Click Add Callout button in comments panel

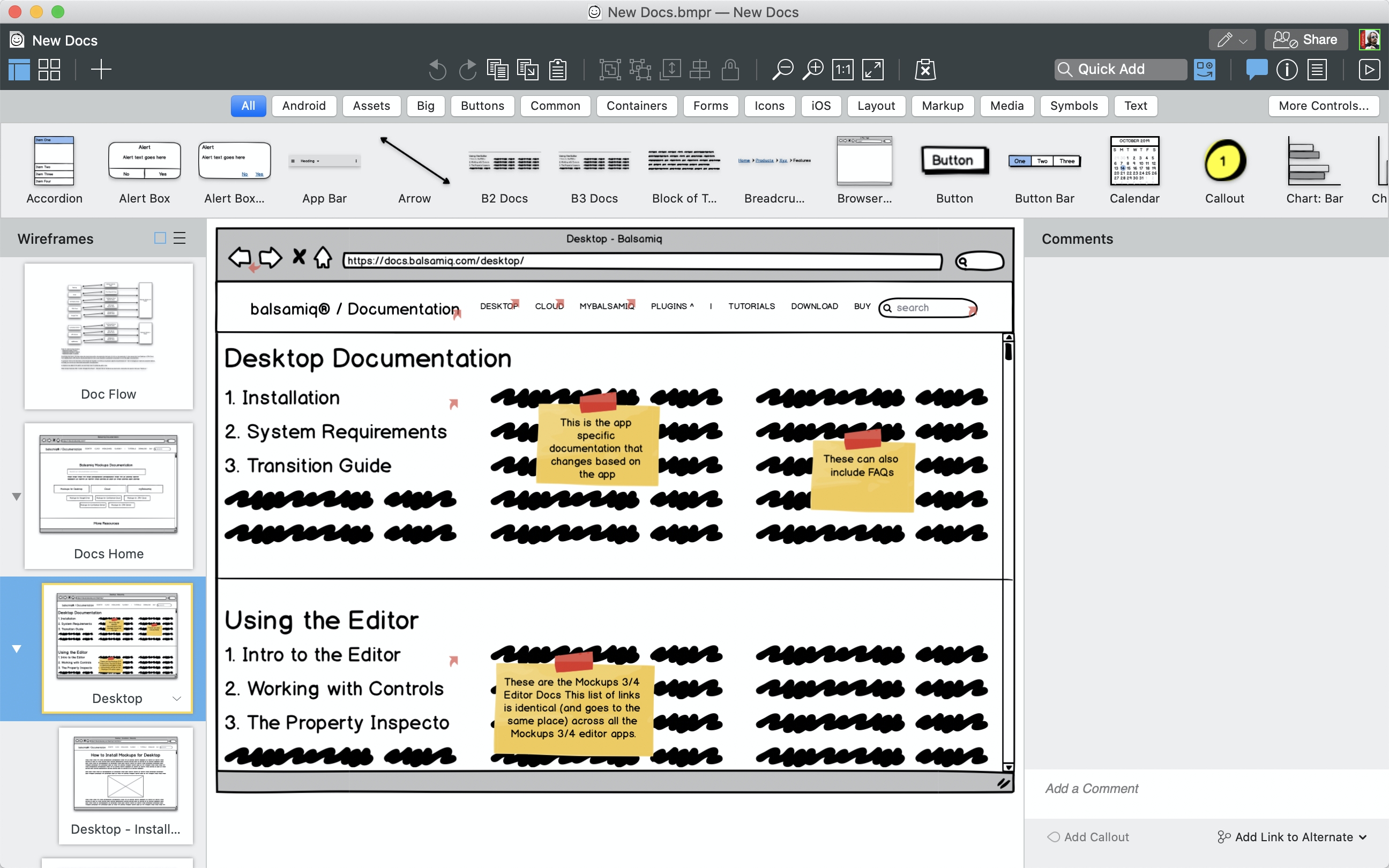coord(1088,837)
